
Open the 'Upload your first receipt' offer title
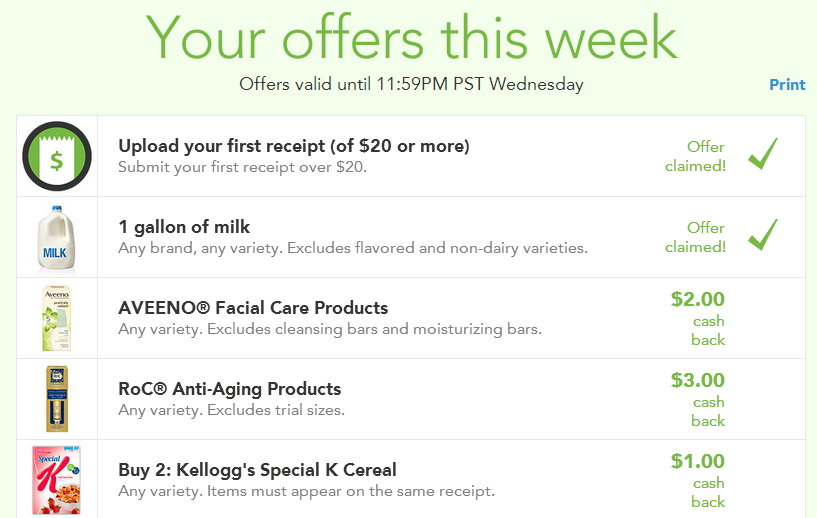294,146
